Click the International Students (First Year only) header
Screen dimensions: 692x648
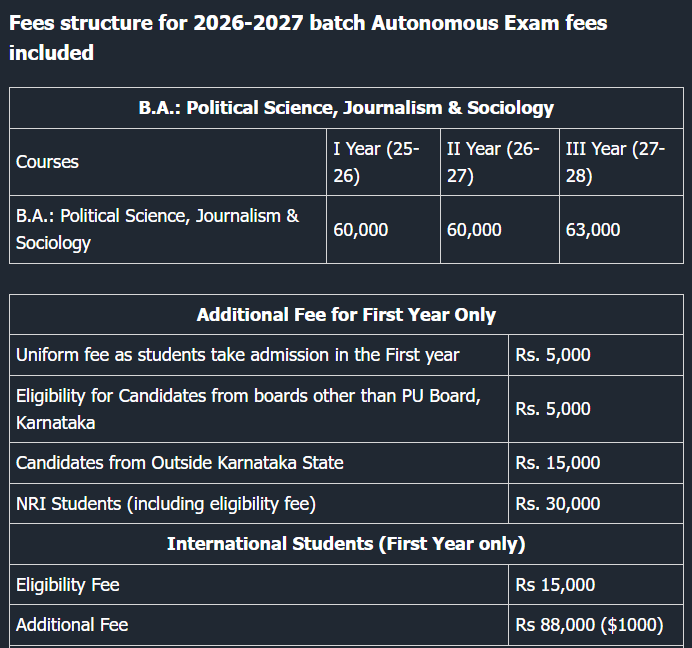346,544
